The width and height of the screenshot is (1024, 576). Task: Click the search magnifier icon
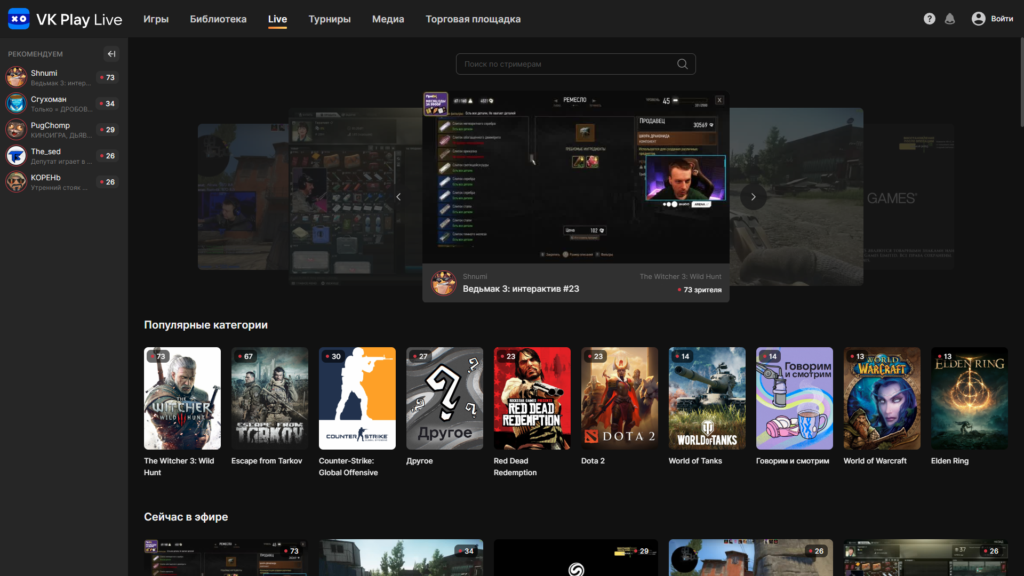point(682,64)
